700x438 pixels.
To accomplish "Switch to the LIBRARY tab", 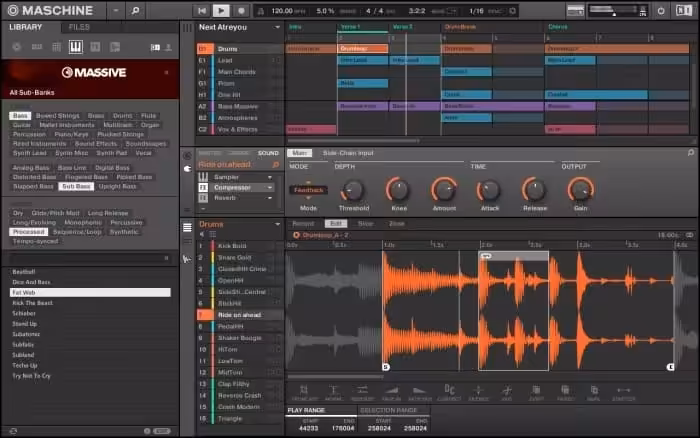I will point(25,27).
